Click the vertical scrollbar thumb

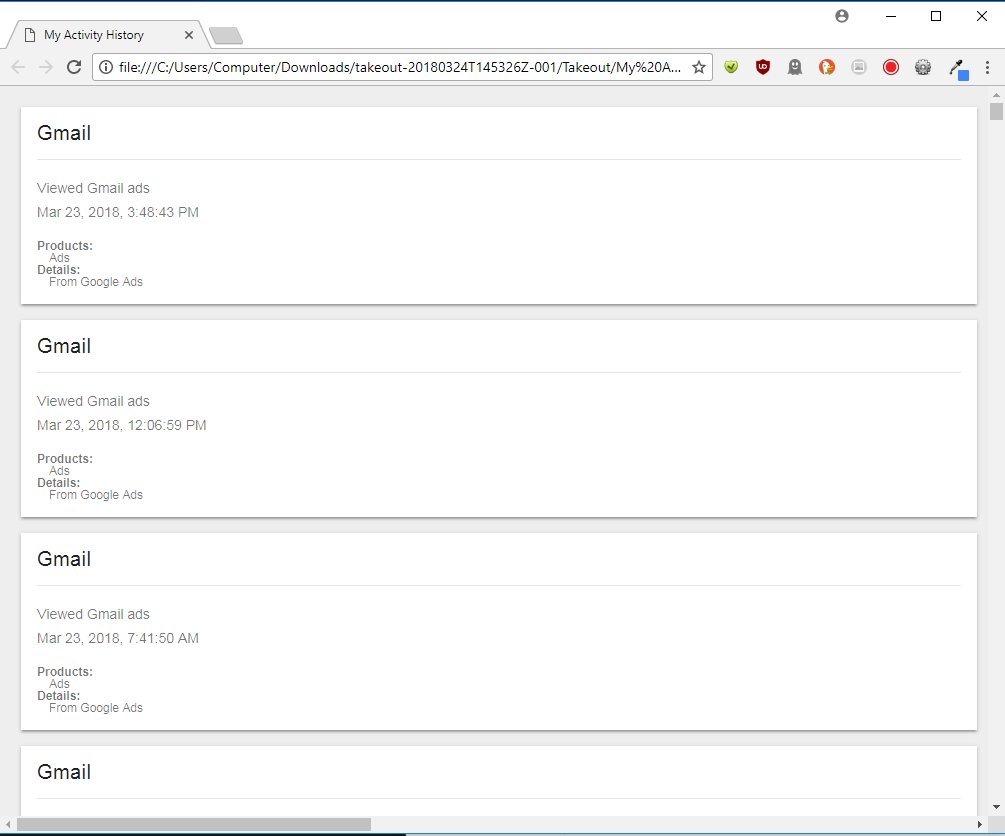coord(996,111)
